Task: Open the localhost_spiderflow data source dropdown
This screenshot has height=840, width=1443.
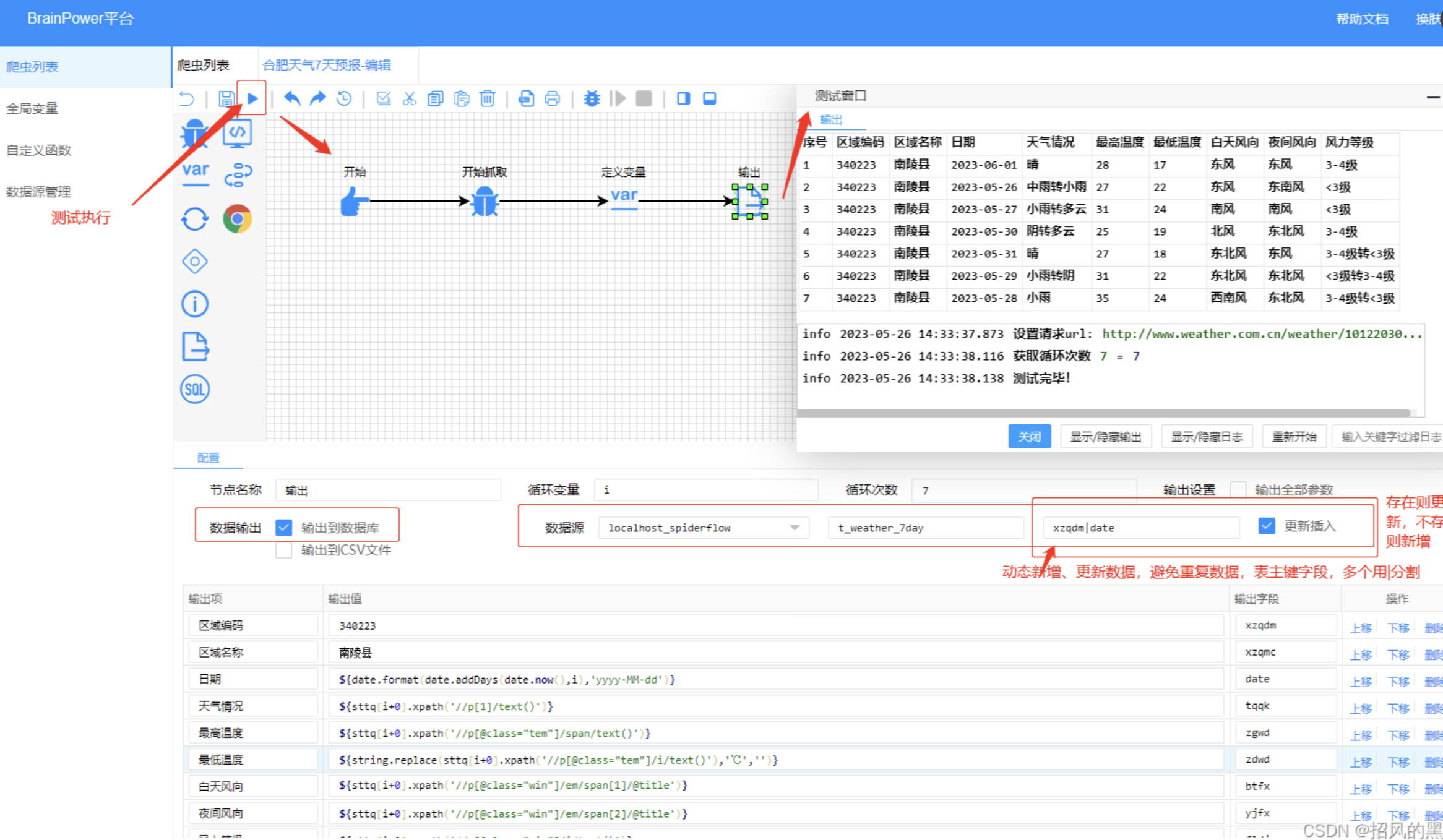Action: pyautogui.click(x=704, y=528)
